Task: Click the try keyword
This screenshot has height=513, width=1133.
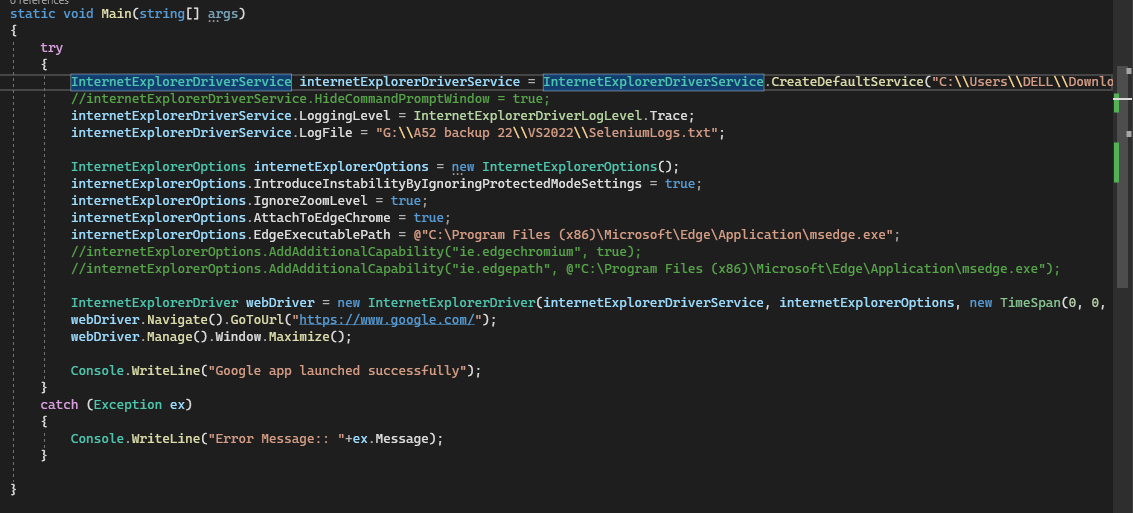Action: [x=51, y=48]
